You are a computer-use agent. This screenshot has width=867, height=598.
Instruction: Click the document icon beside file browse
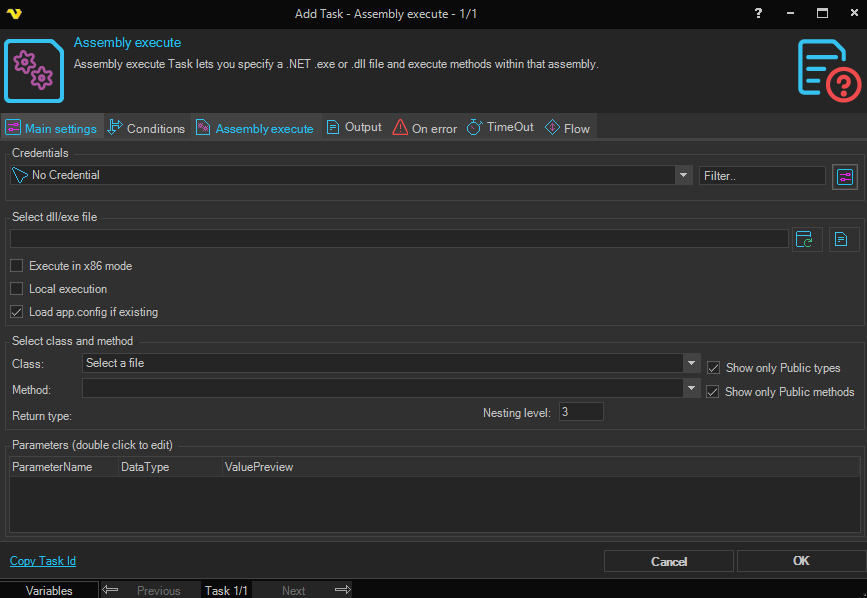coord(842,239)
